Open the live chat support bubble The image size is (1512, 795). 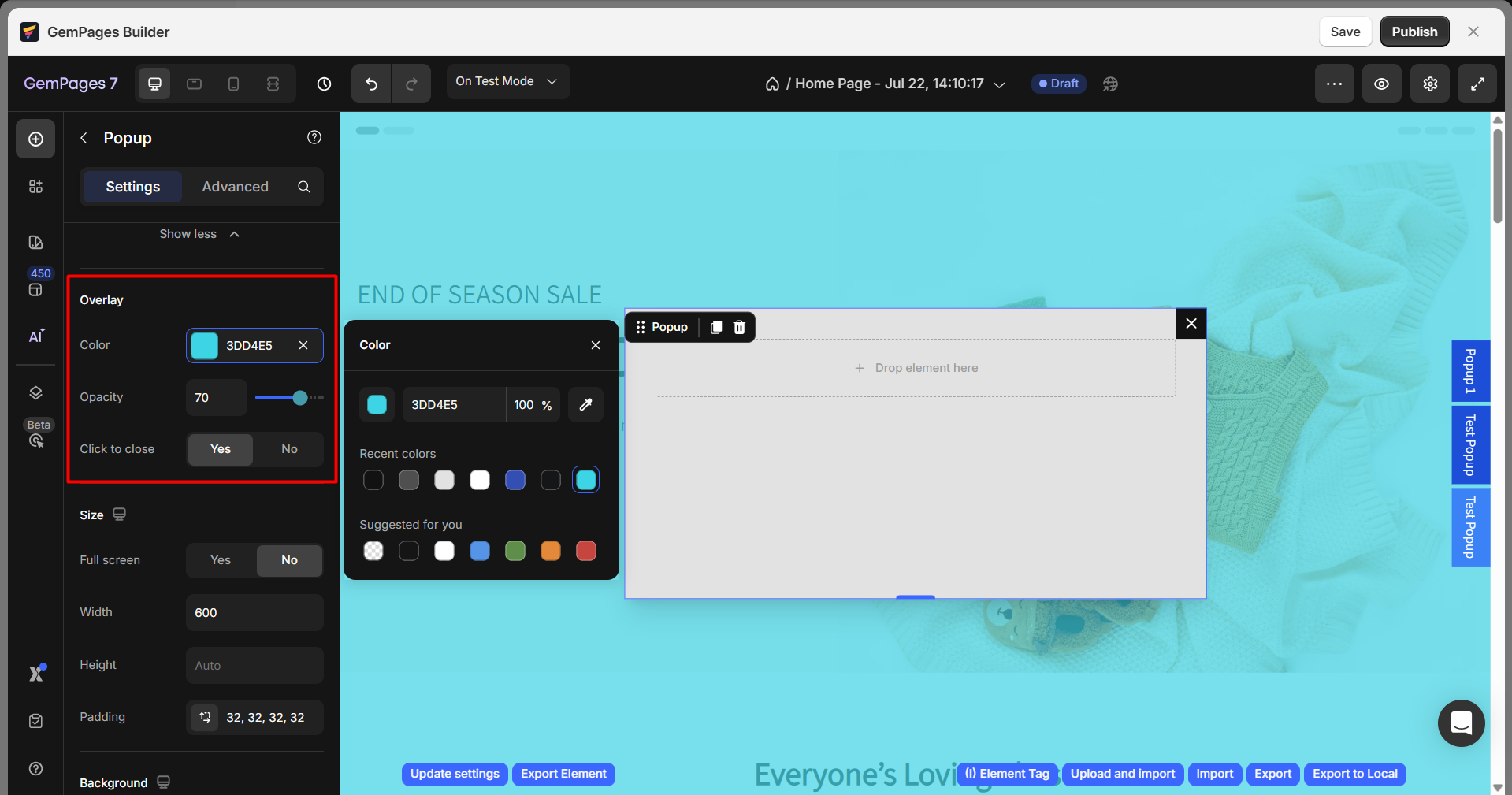pos(1461,723)
